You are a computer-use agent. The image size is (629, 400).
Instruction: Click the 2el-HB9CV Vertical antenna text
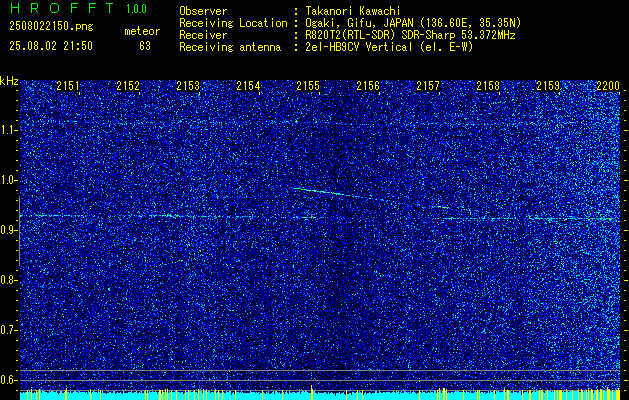[x=389, y=47]
